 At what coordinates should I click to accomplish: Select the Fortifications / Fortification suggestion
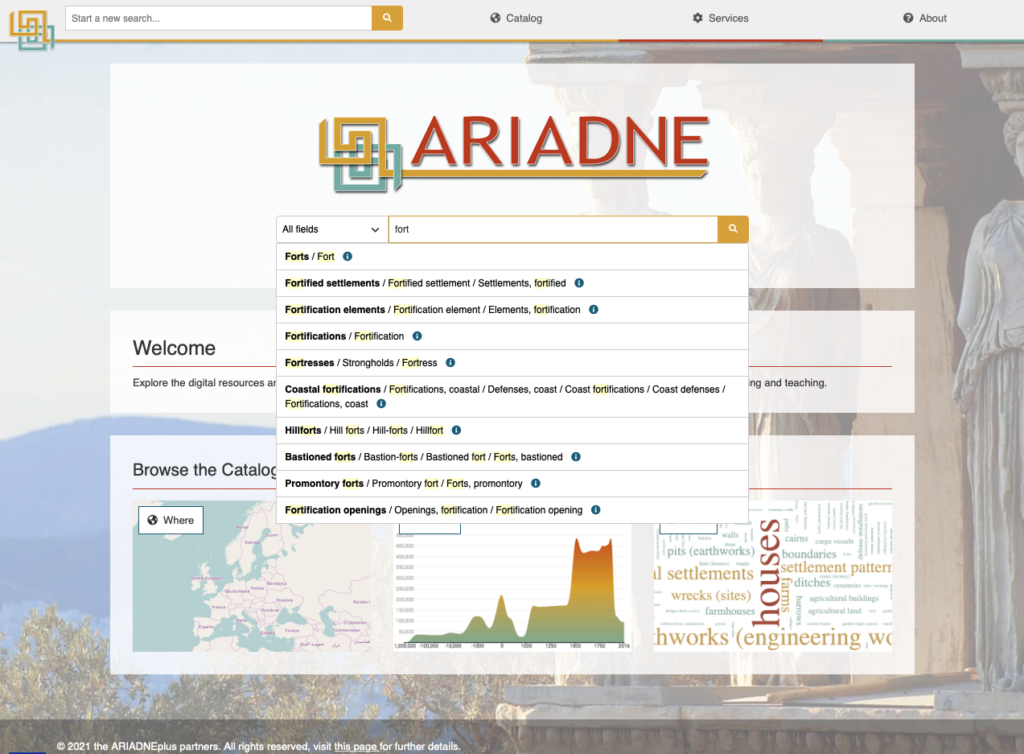point(512,336)
